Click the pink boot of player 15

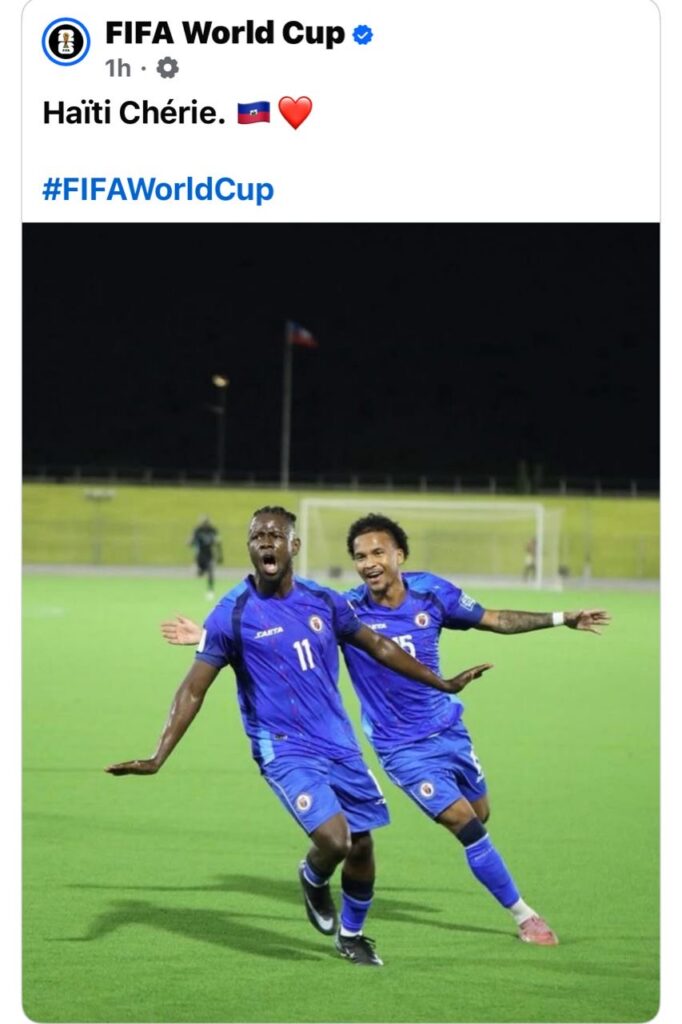click(x=537, y=931)
